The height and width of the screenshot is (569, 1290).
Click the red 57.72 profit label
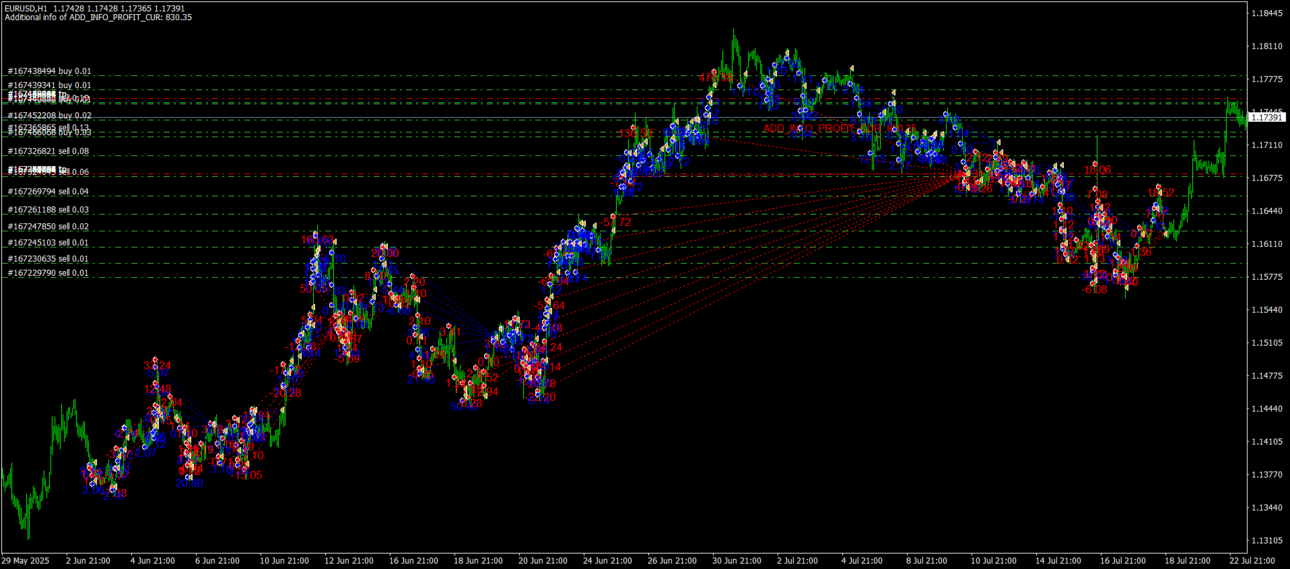[x=617, y=221]
